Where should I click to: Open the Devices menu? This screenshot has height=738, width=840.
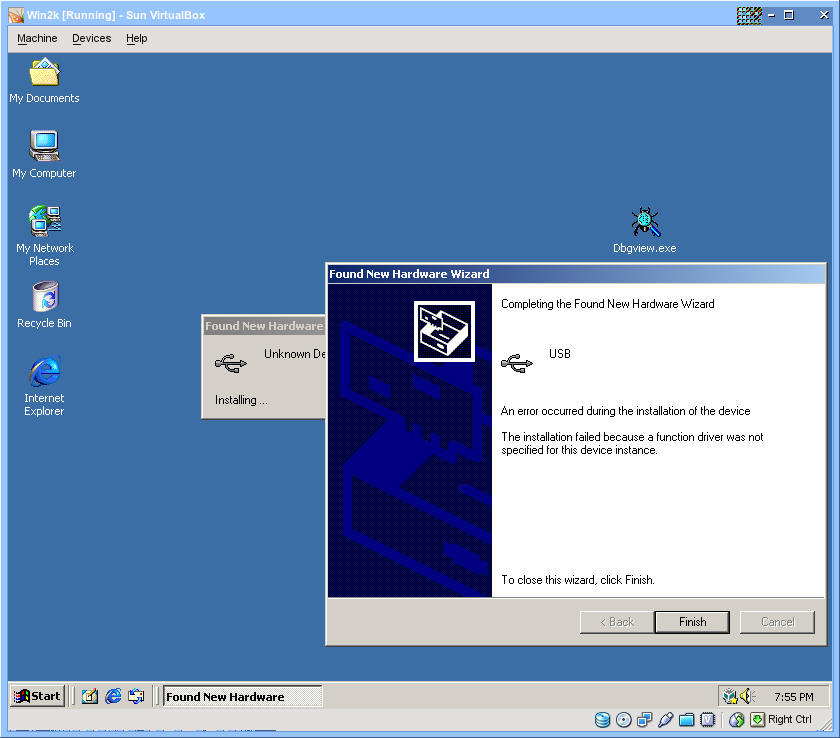[x=91, y=38]
